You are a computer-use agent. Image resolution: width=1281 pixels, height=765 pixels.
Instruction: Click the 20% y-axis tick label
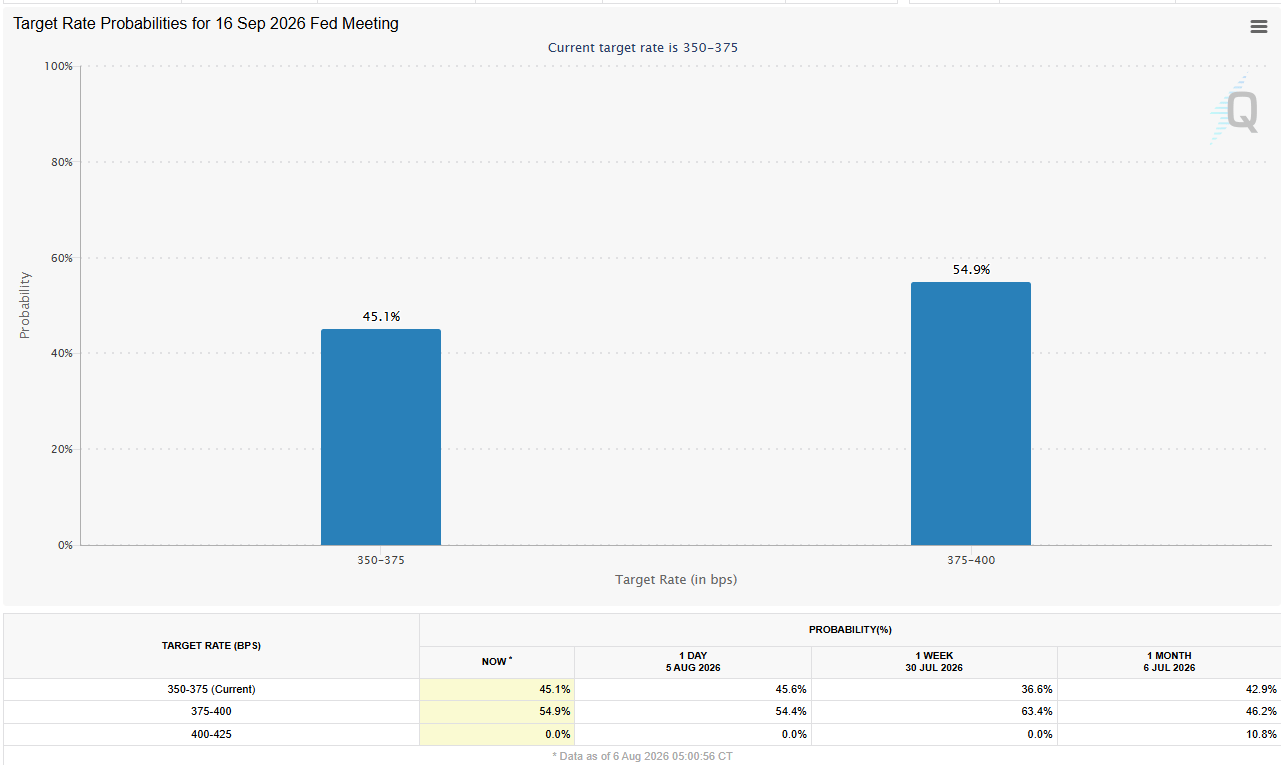(61, 449)
